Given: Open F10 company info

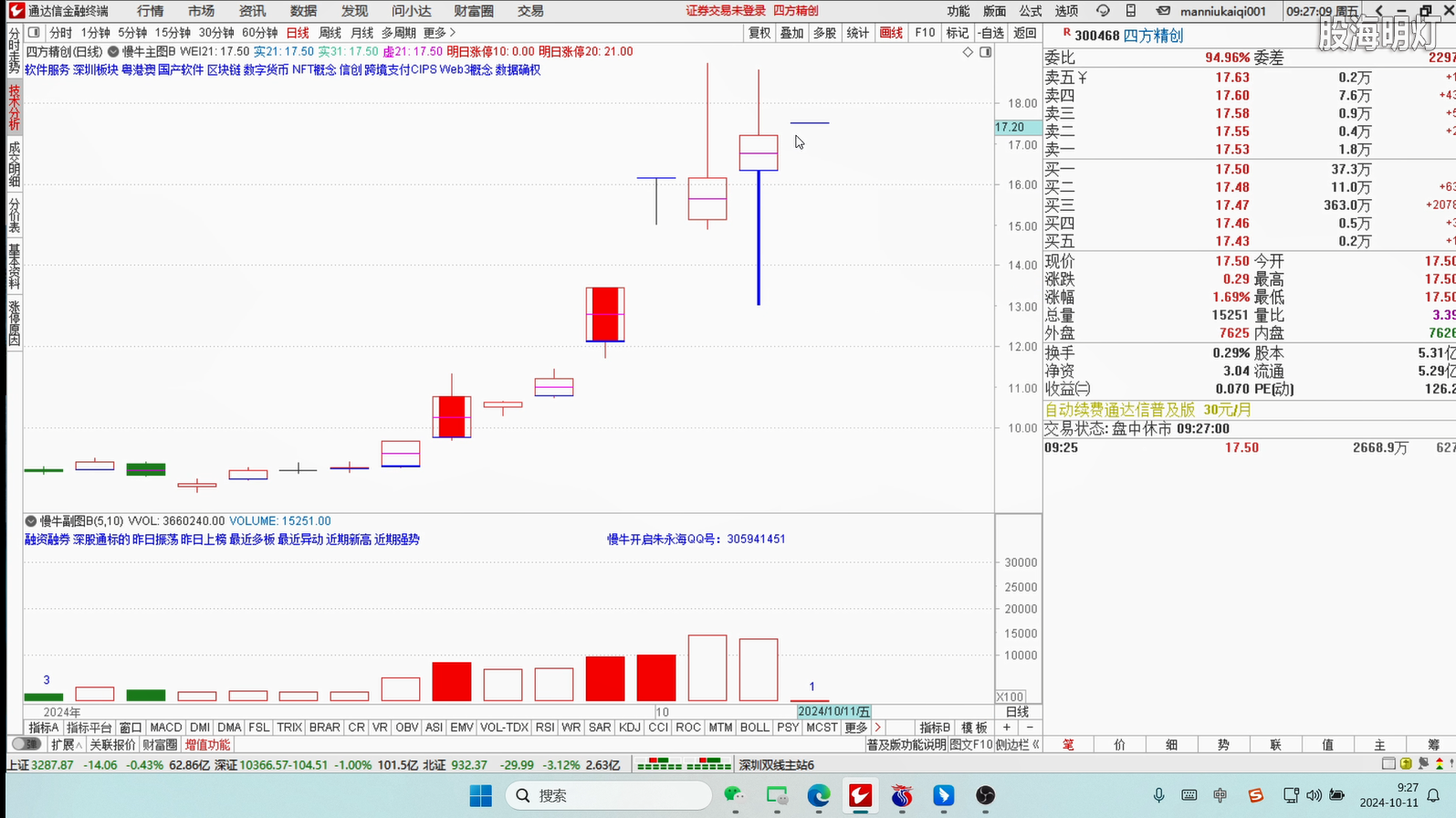Looking at the screenshot, I should 925,33.
